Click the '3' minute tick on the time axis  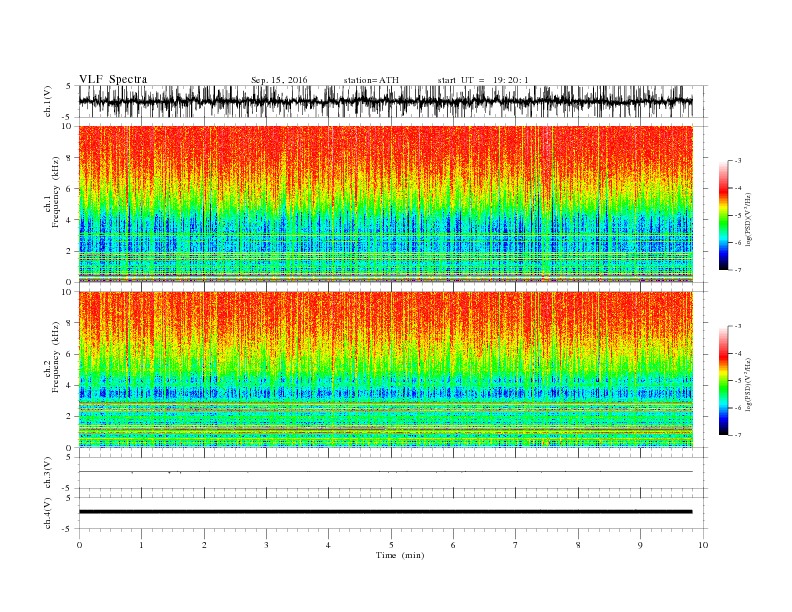click(x=266, y=545)
